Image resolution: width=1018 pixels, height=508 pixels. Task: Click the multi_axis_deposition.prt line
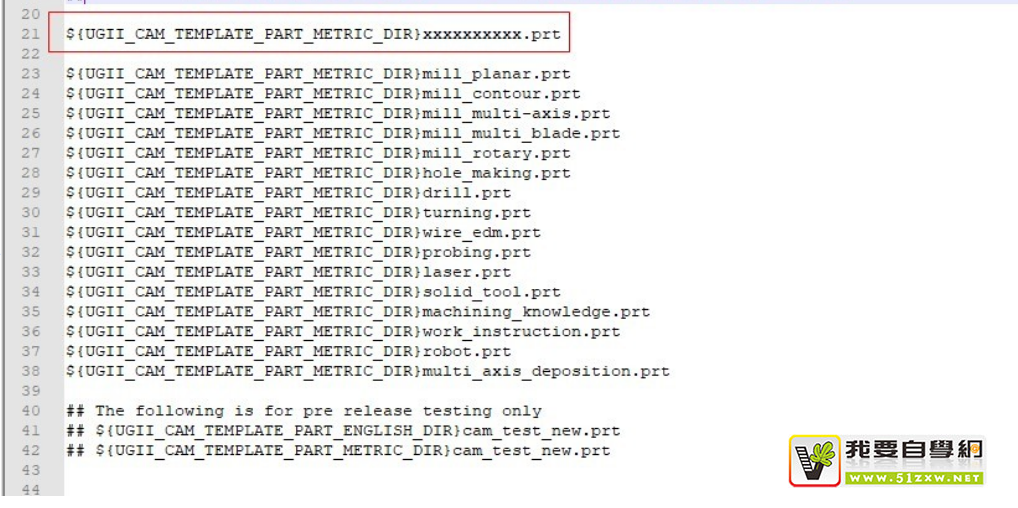click(x=368, y=371)
